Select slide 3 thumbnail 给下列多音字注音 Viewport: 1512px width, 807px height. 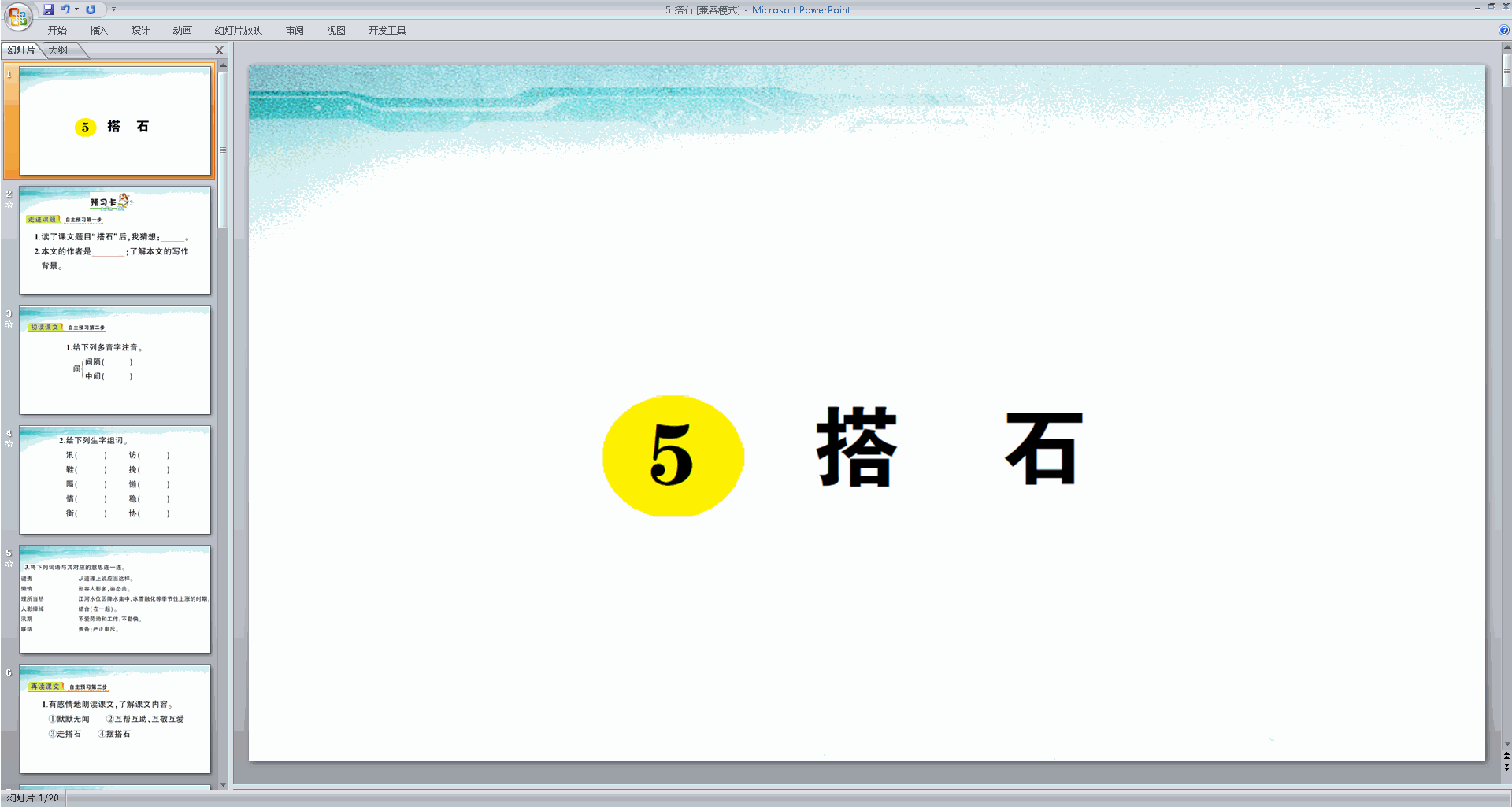click(115, 361)
